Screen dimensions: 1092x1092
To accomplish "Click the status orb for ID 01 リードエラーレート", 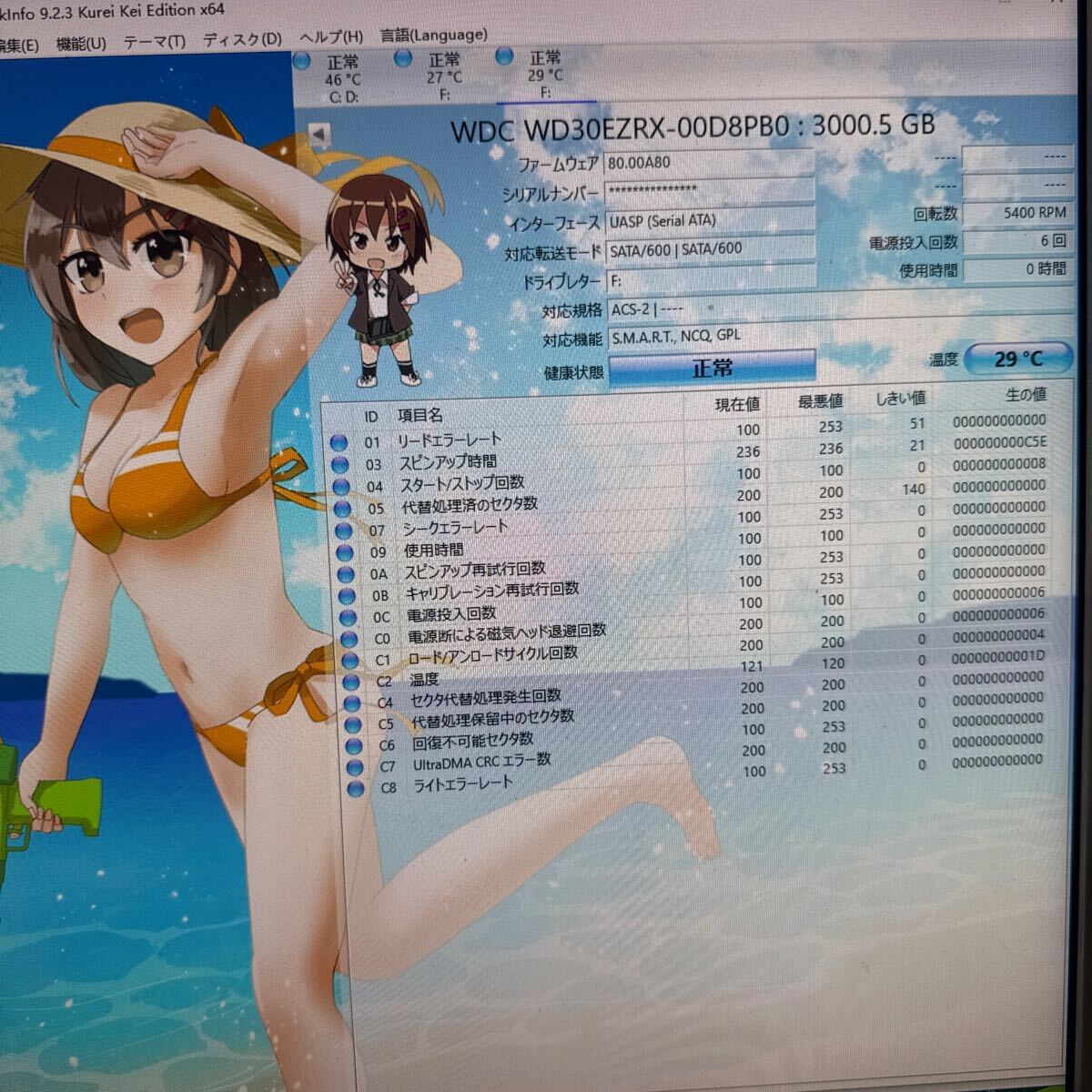I will click(x=339, y=443).
